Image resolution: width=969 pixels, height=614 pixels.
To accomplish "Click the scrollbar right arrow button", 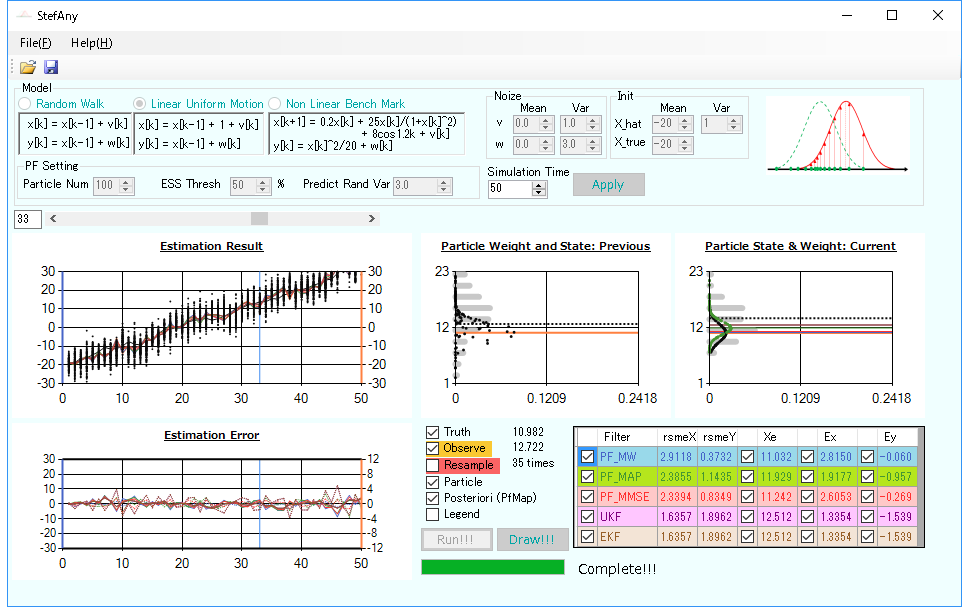I will click(372, 218).
